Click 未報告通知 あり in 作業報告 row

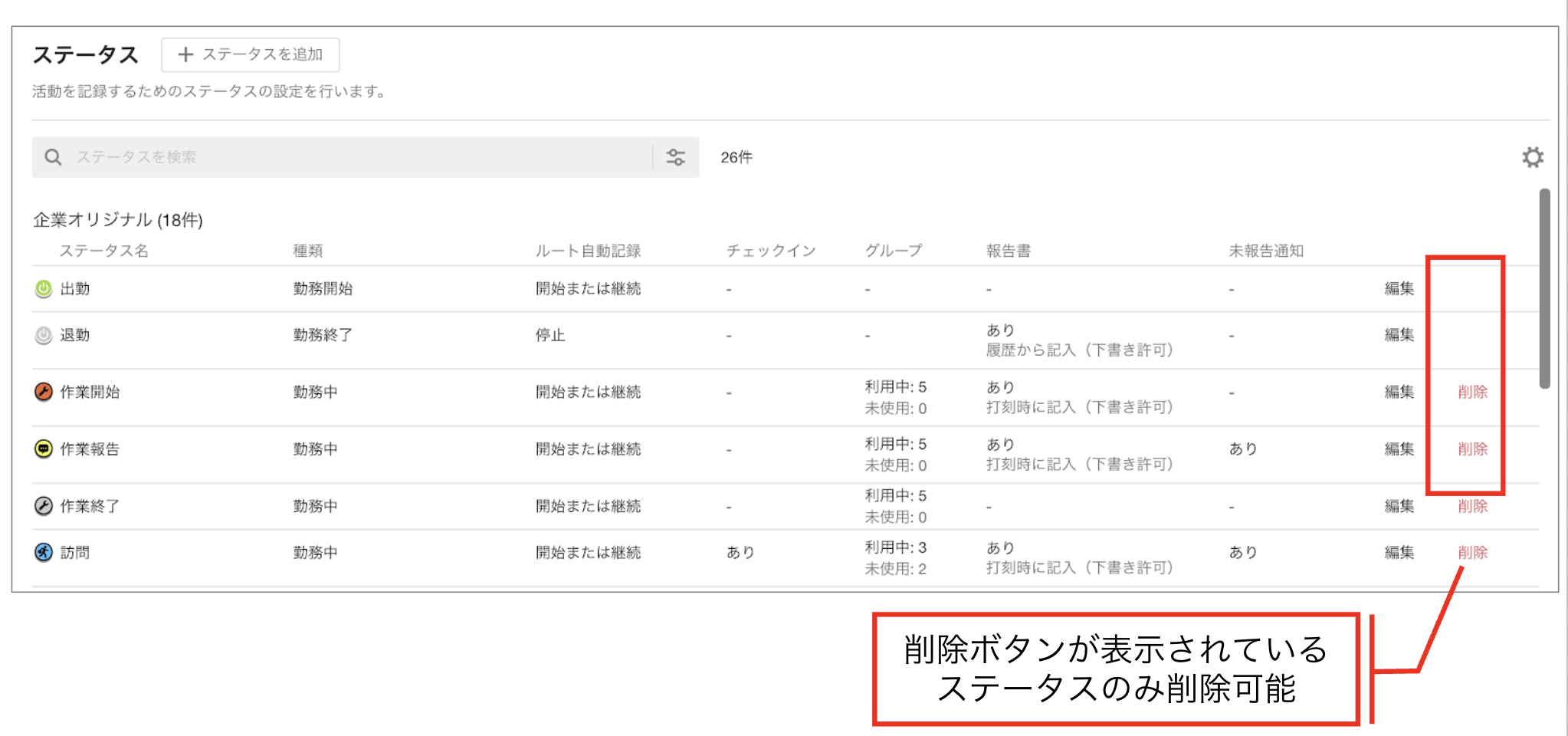[1243, 449]
